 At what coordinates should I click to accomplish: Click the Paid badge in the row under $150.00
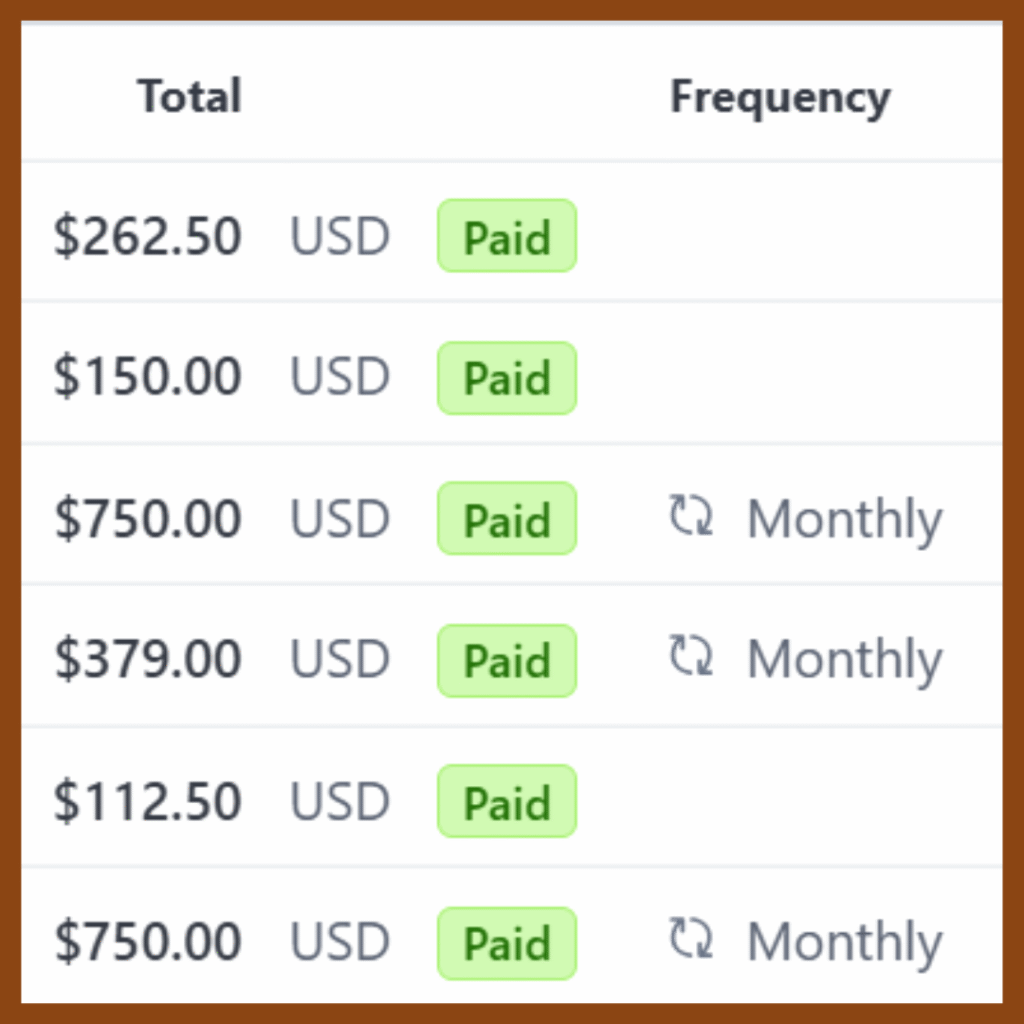(507, 518)
